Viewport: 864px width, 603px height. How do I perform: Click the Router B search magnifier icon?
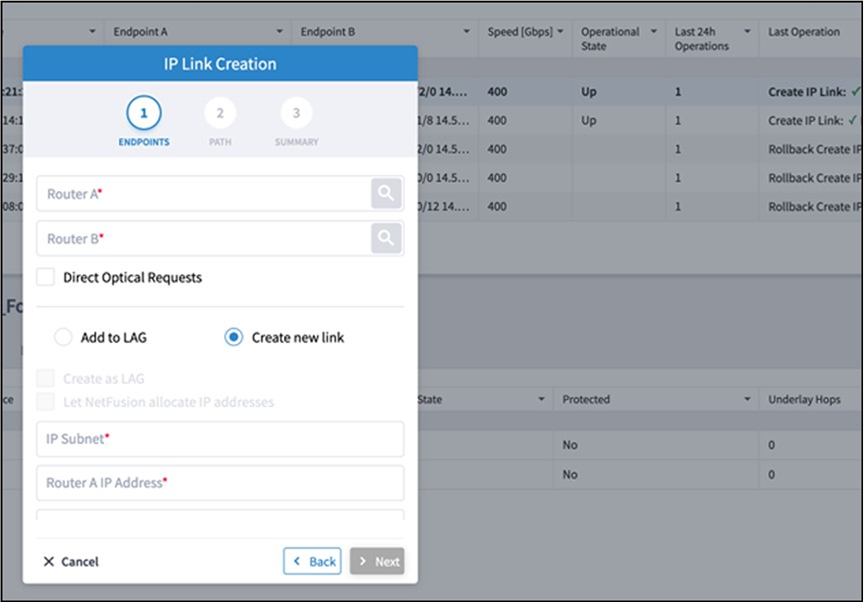click(x=386, y=238)
